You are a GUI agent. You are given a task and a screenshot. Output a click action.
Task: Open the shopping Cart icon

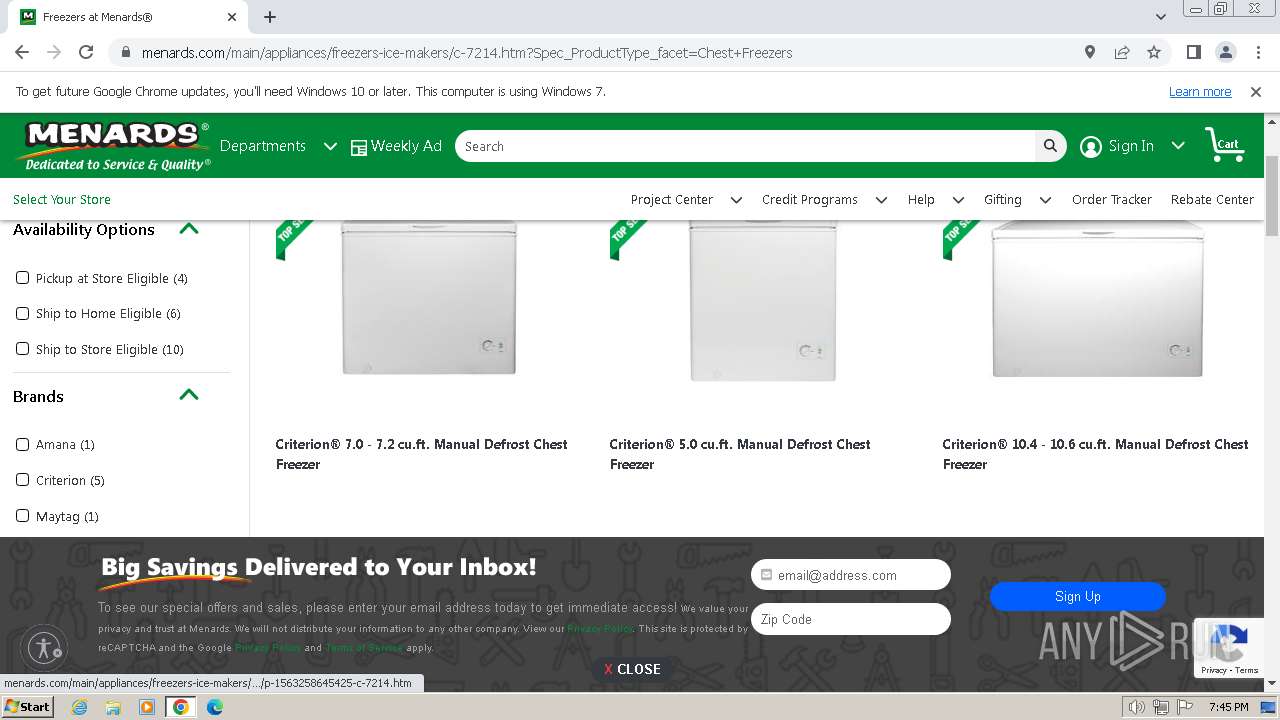coord(1224,146)
